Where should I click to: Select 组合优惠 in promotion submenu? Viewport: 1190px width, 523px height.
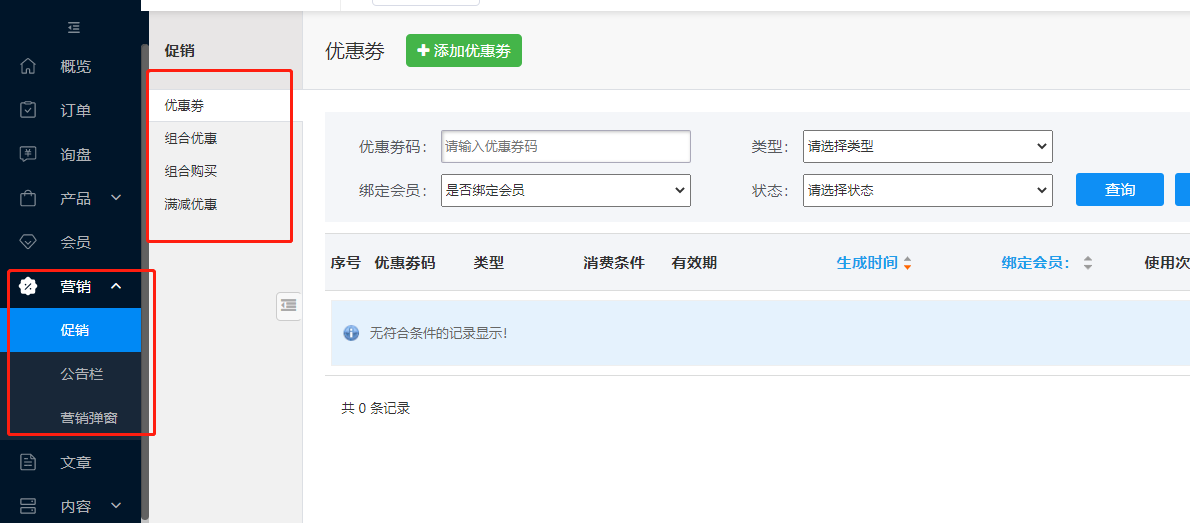click(x=191, y=138)
